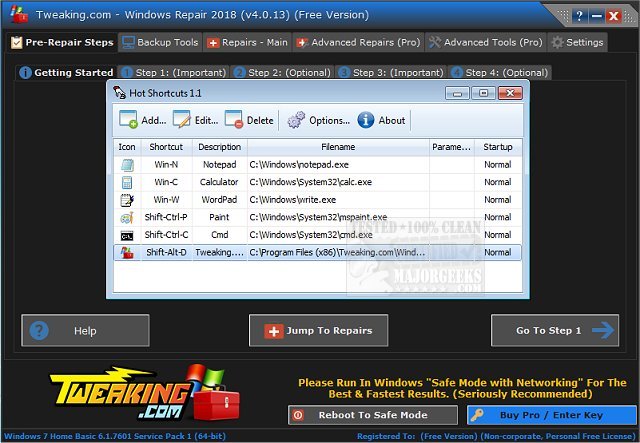This screenshot has width=640, height=443.
Task: Open the Settings tab
Action: coord(577,42)
